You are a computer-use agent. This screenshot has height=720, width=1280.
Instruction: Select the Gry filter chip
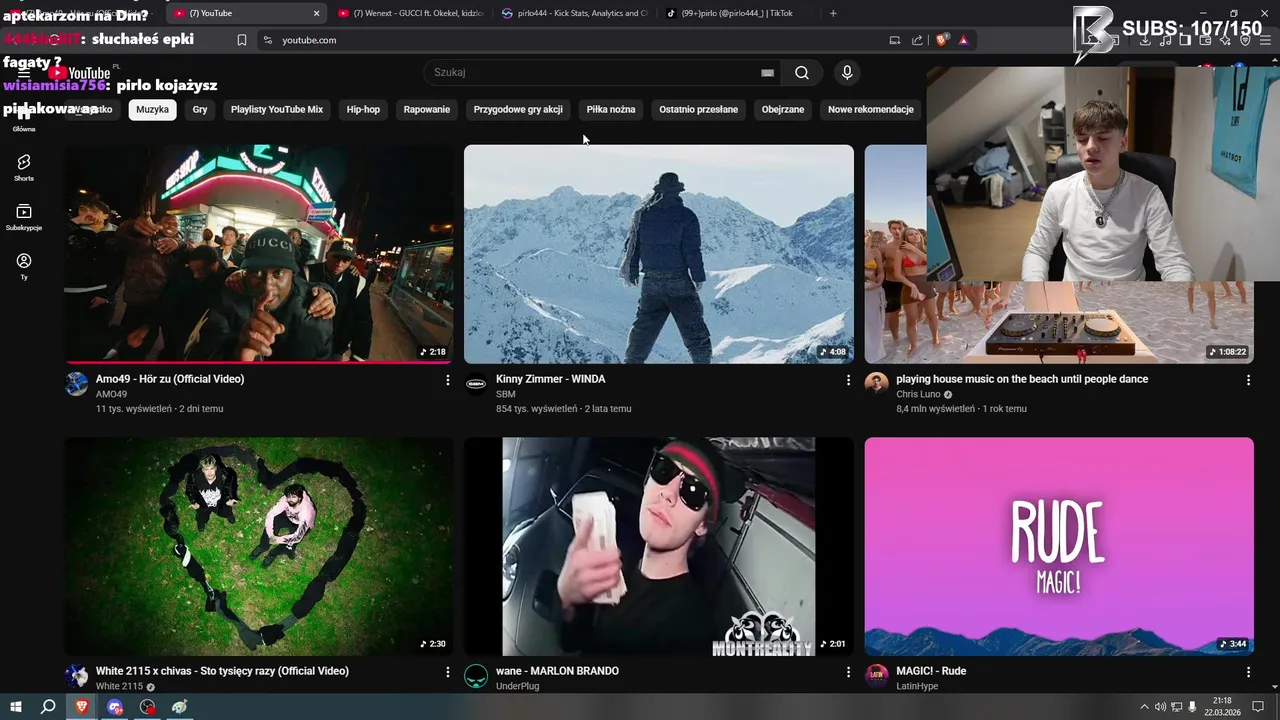click(x=200, y=109)
